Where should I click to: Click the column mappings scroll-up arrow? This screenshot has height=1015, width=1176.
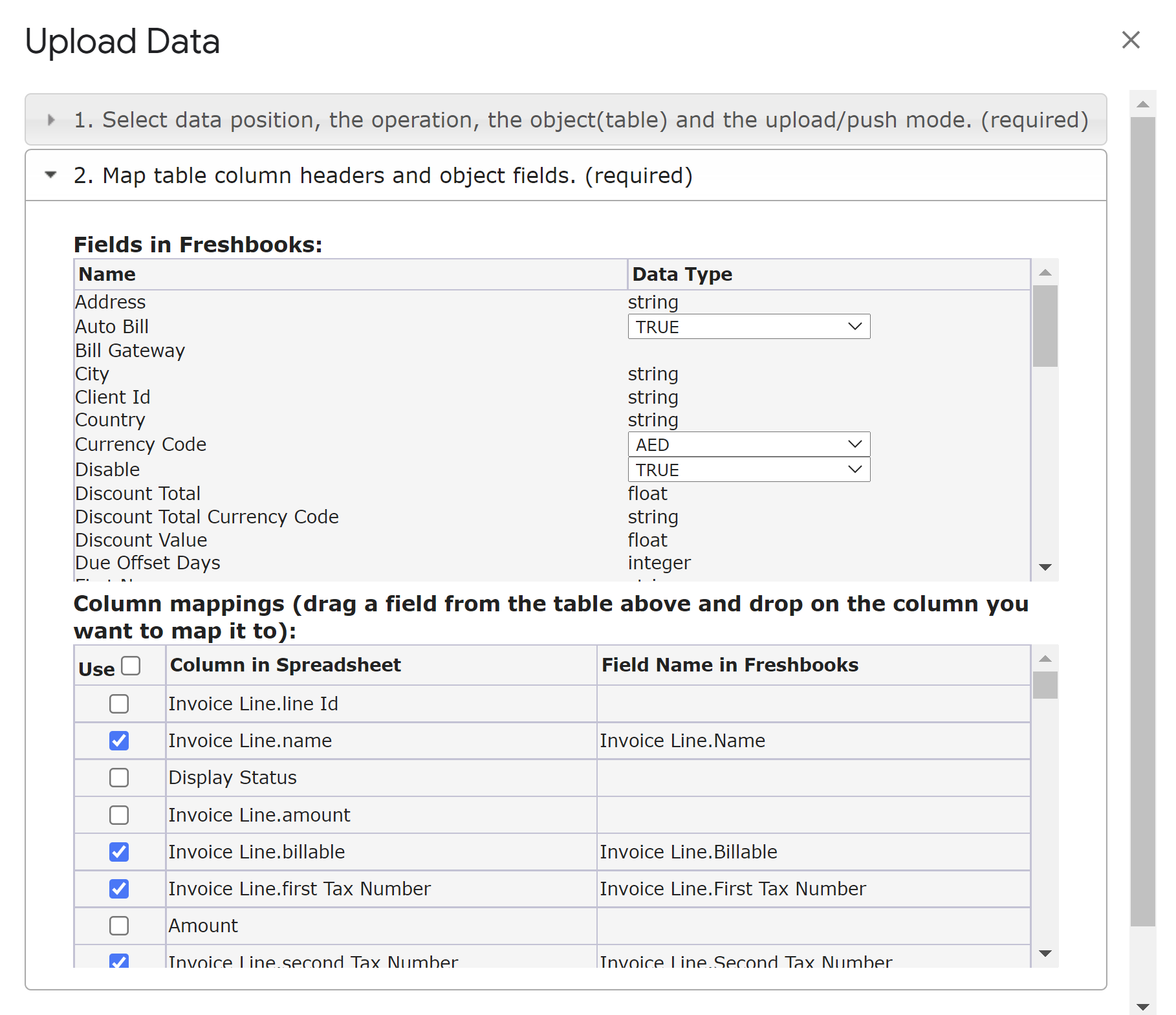pos(1045,659)
